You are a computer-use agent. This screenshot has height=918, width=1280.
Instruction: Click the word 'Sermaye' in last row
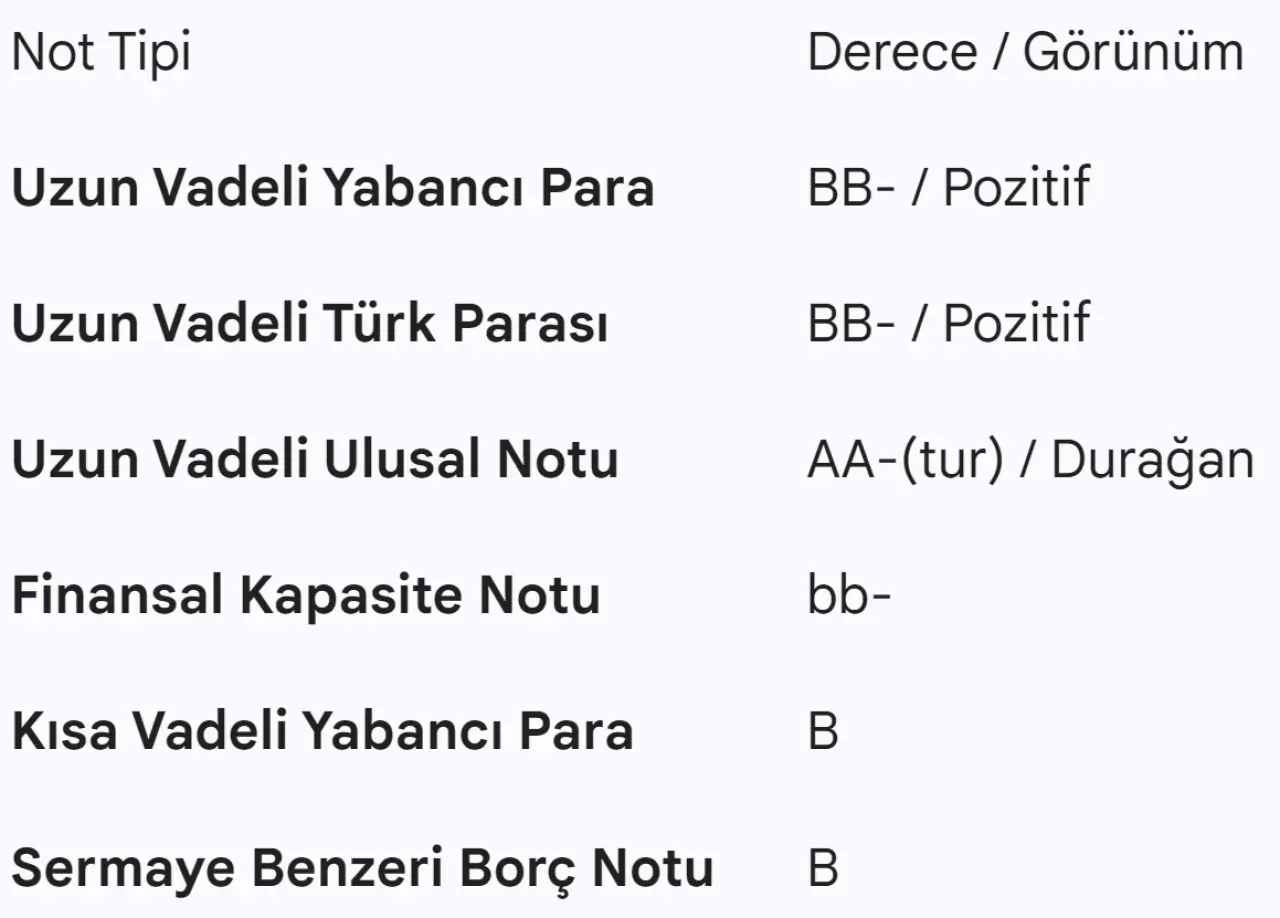[122, 868]
